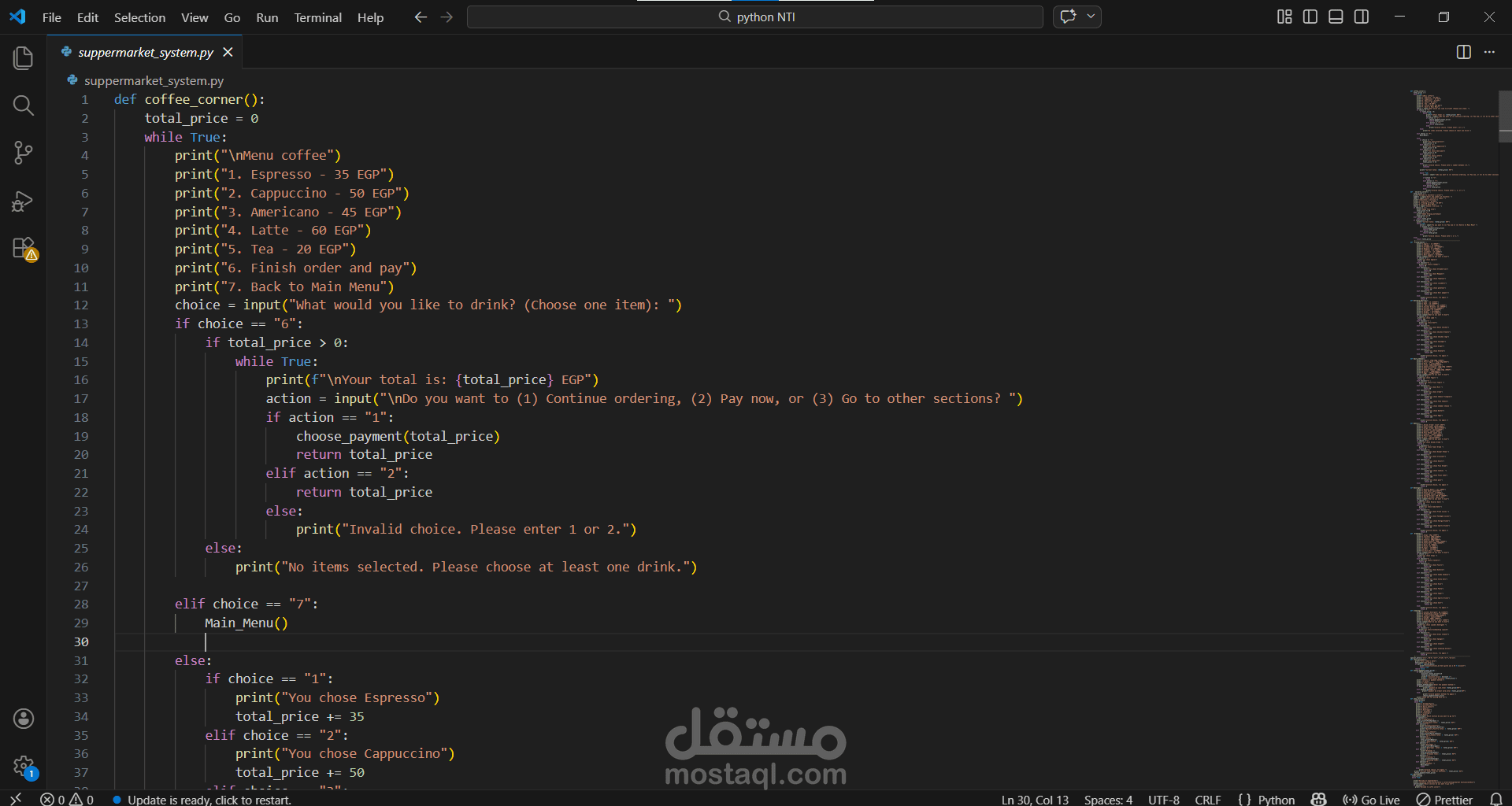
Task: Click line number 1 in gutter
Action: pos(84,99)
